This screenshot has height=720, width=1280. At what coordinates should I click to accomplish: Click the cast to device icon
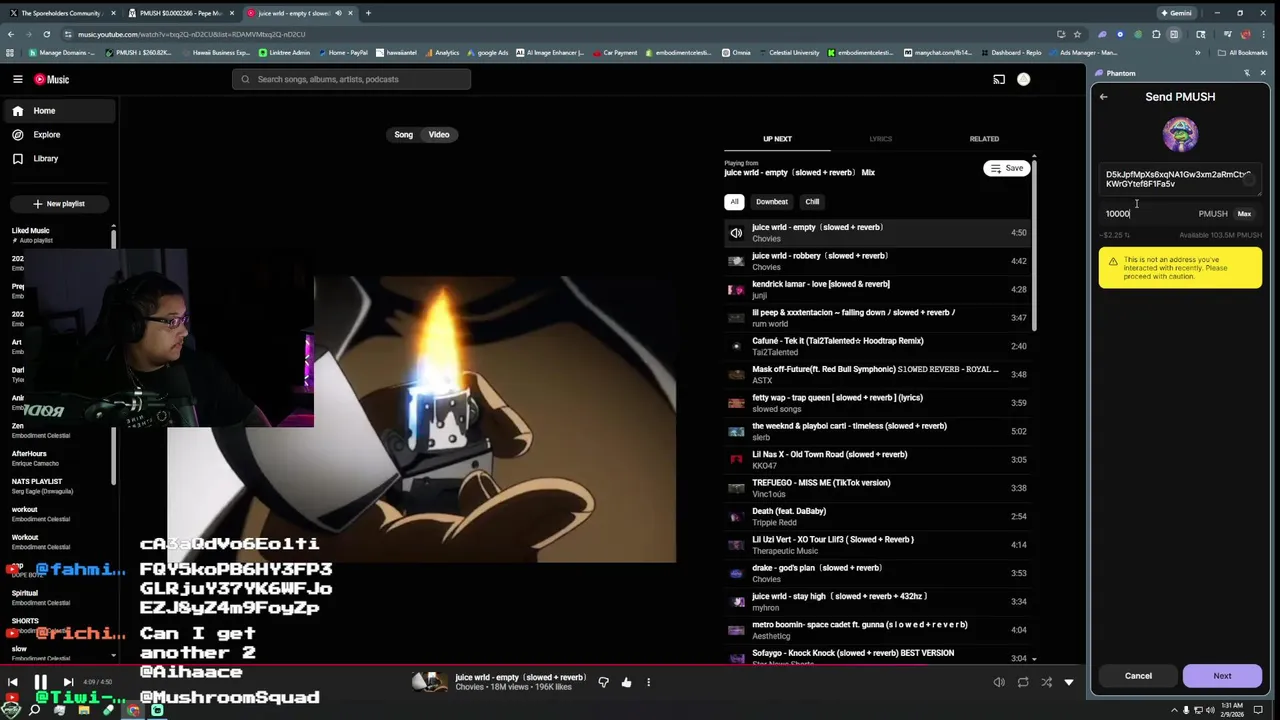coord(998,79)
